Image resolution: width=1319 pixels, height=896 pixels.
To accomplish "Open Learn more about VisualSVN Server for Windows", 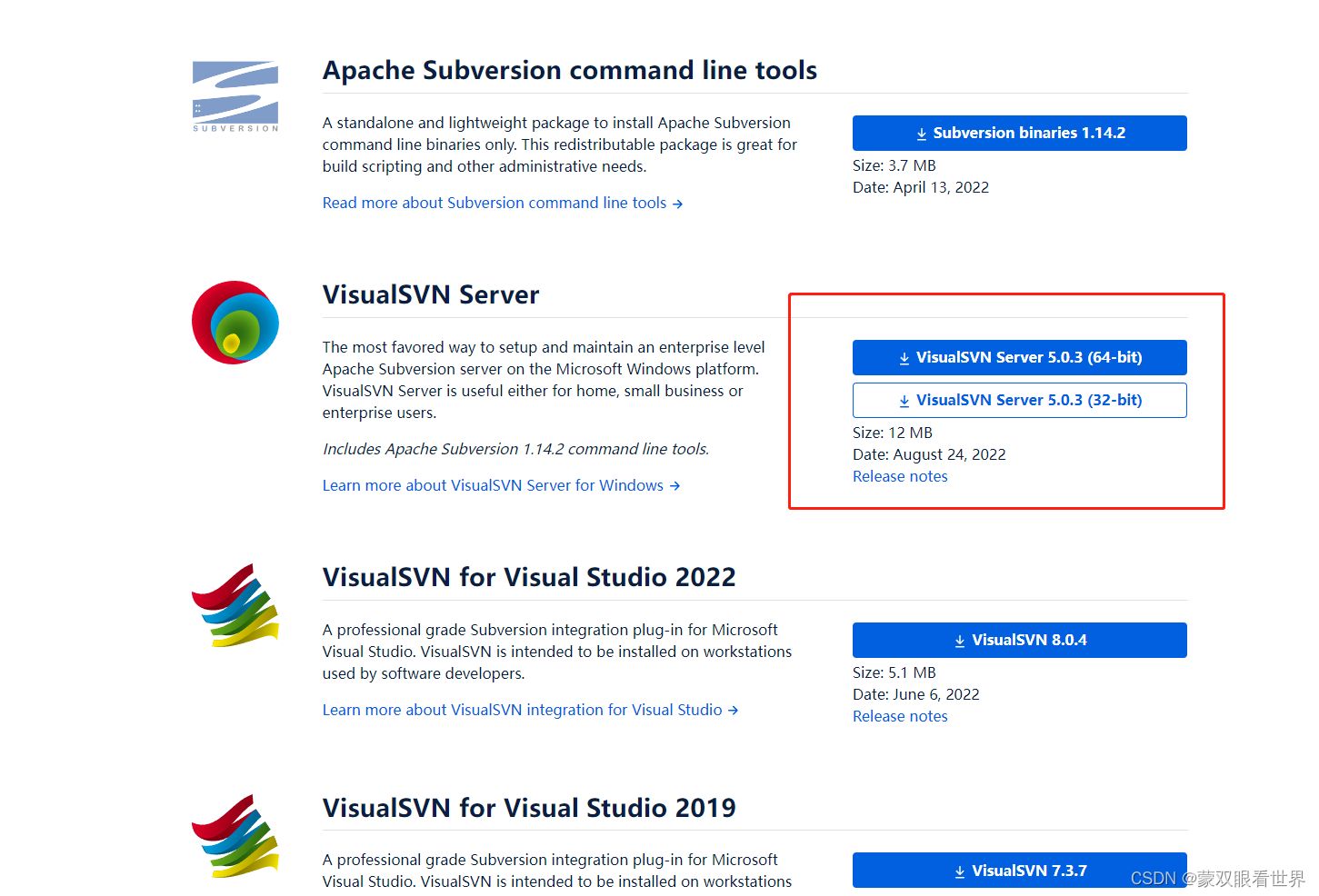I will click(501, 485).
